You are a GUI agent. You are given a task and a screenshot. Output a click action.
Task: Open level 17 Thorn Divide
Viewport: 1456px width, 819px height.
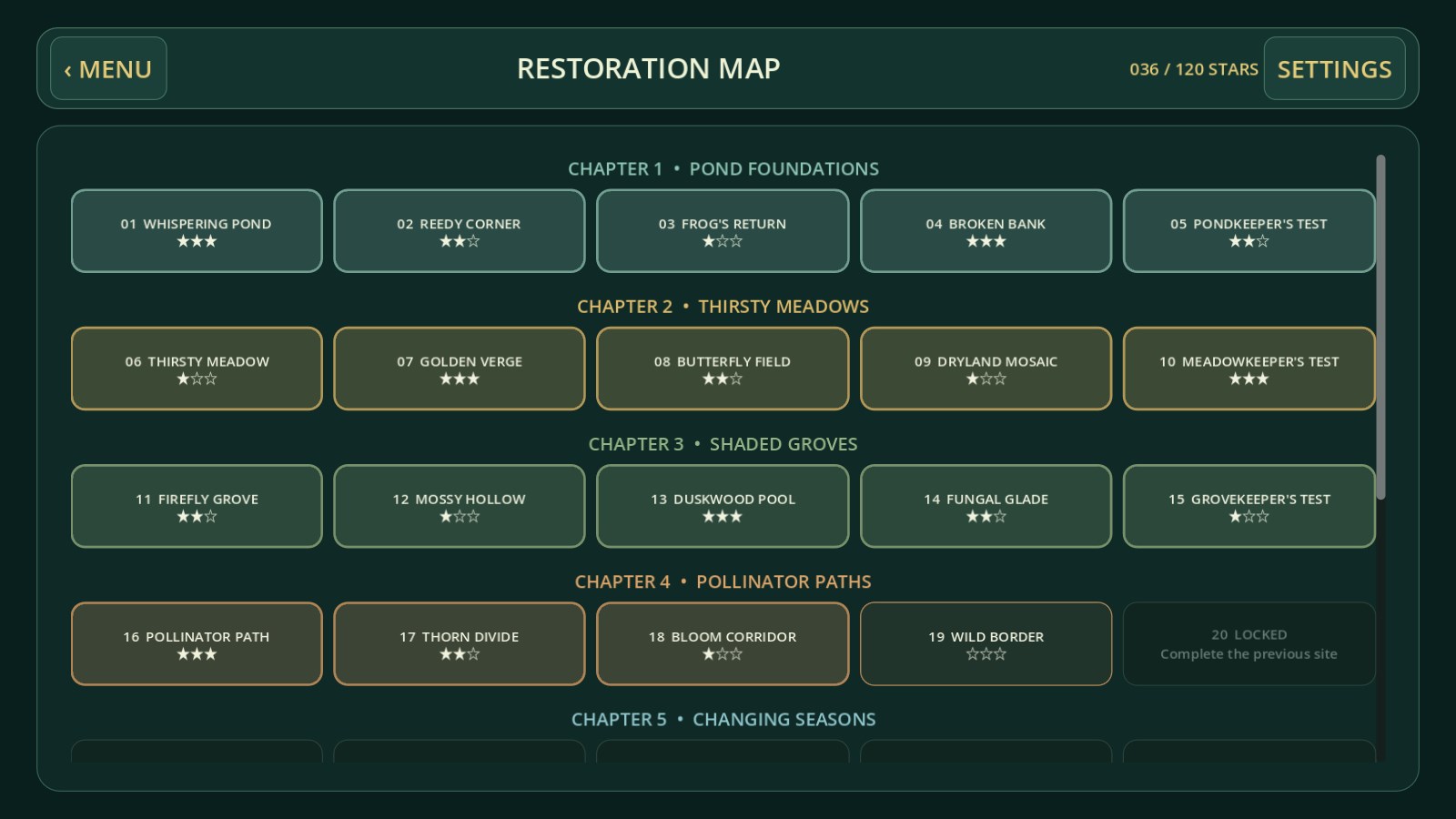(459, 643)
